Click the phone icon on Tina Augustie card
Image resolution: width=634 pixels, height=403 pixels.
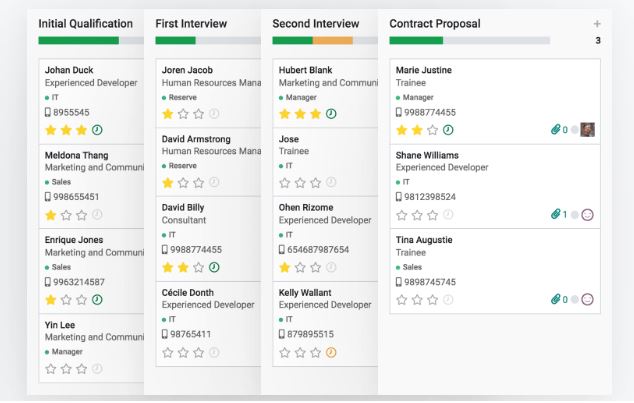[398, 282]
